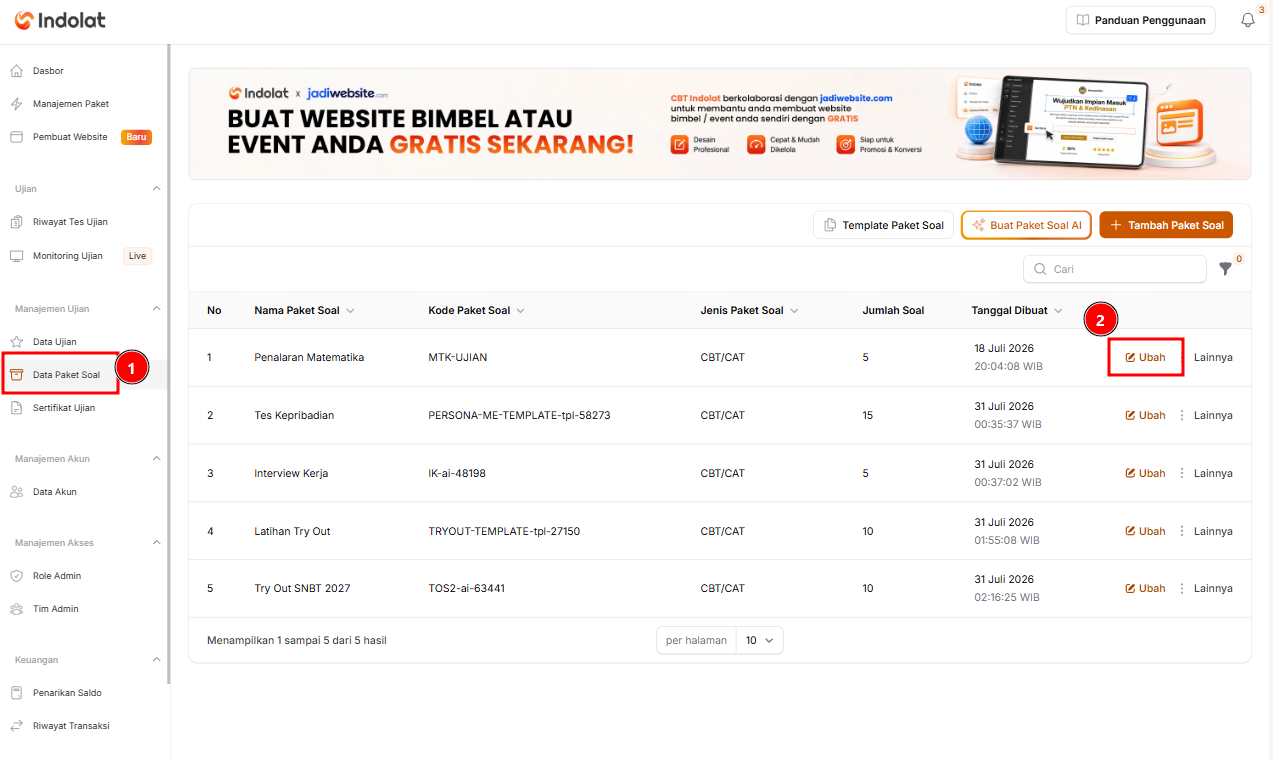Click the Data Paket Soal box icon
Screen dimensions: 1273x759
16,375
